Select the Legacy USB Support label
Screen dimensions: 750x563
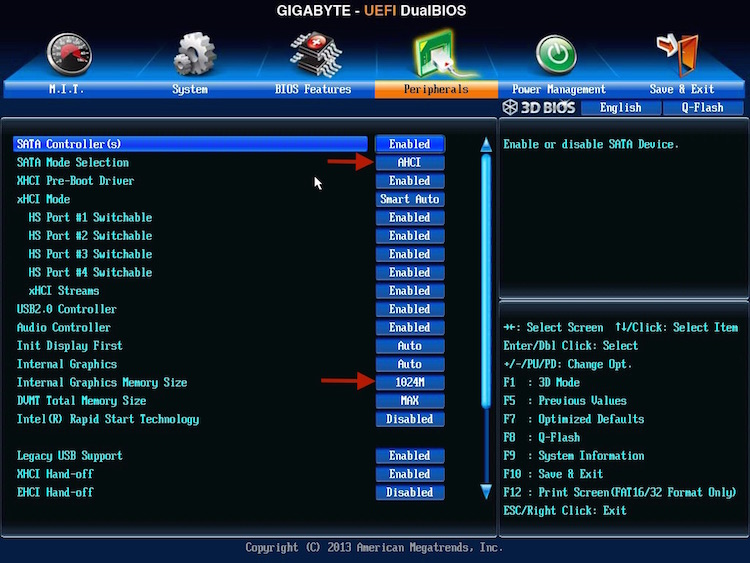tap(69, 456)
